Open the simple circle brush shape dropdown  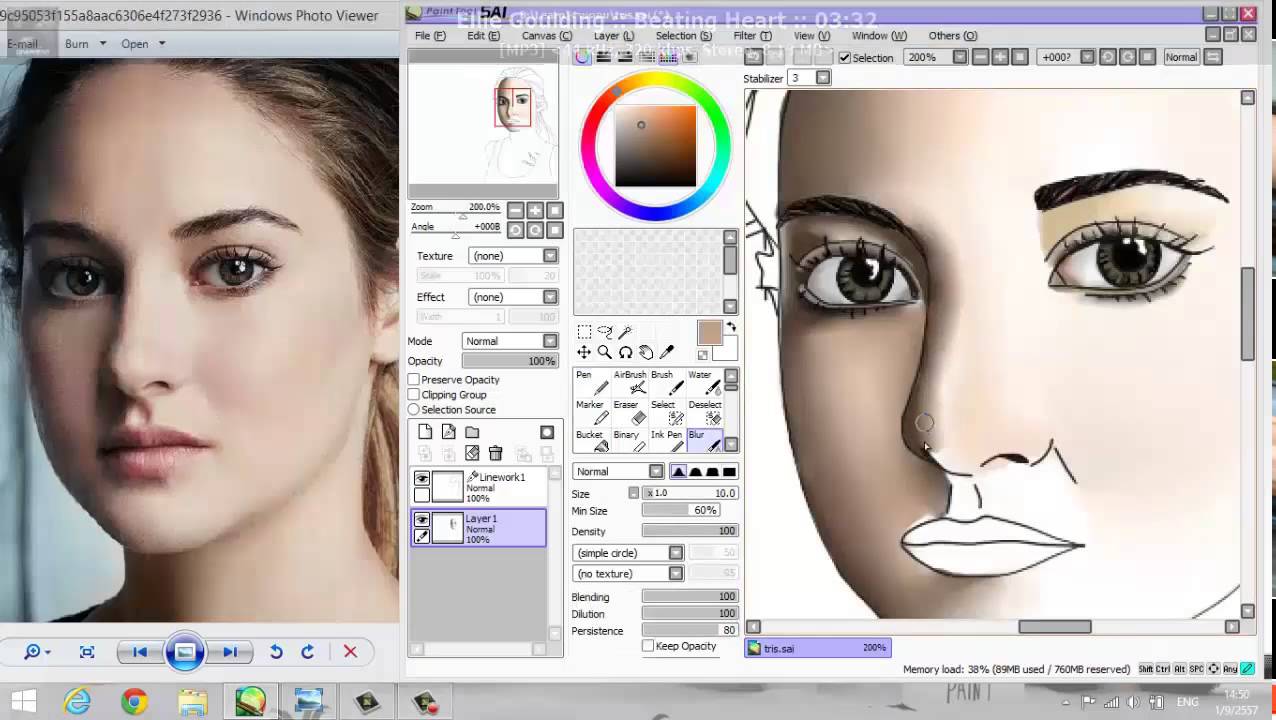click(628, 553)
